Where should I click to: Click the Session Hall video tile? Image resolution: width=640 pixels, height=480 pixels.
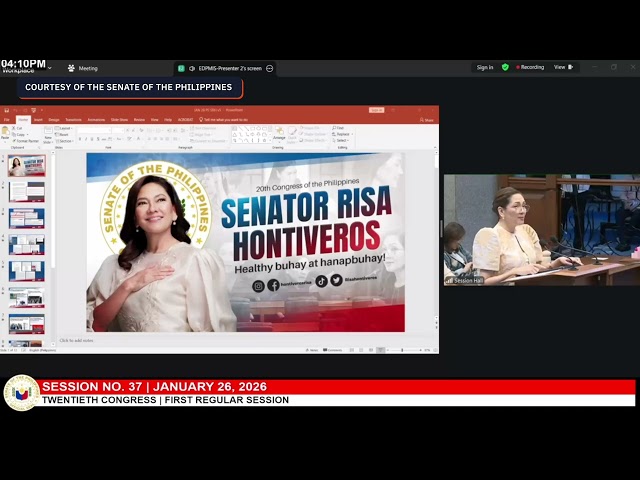(x=542, y=230)
